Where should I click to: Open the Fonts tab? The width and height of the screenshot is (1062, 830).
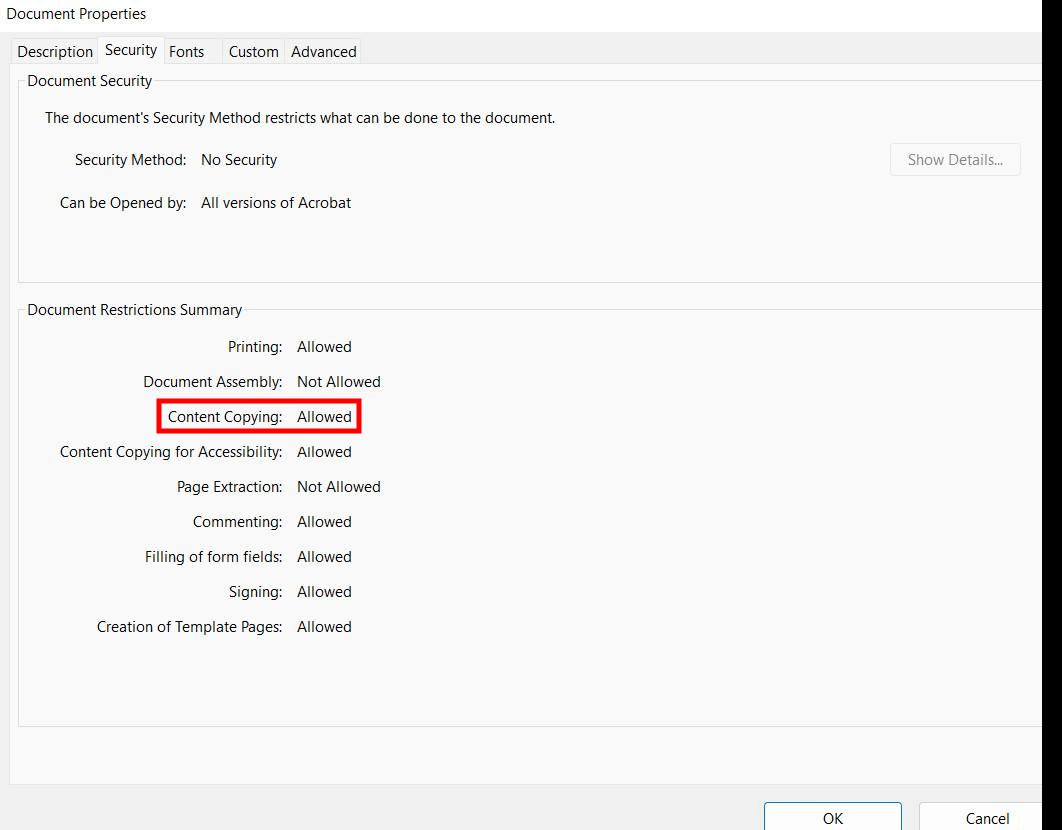click(186, 51)
